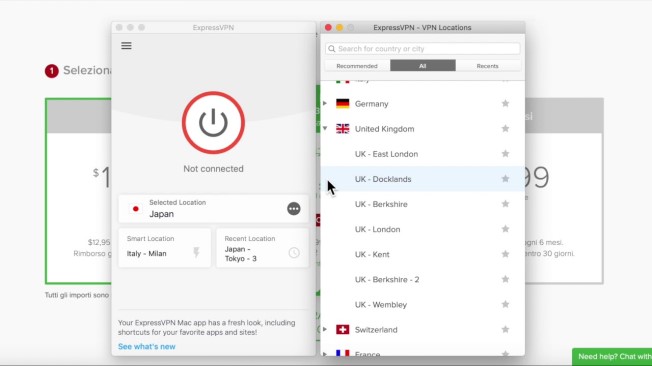Select the United Kingdom label
This screenshot has width=652, height=366.
click(384, 129)
